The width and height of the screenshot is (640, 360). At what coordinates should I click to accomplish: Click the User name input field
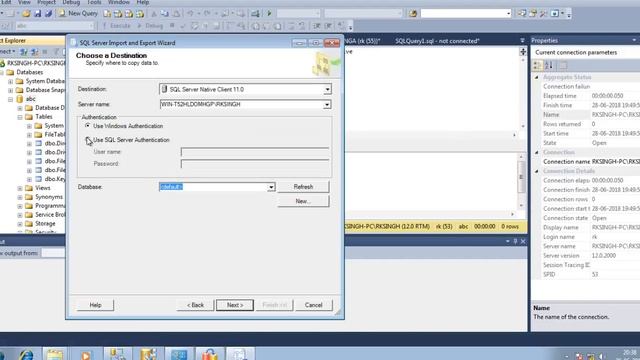(255, 152)
